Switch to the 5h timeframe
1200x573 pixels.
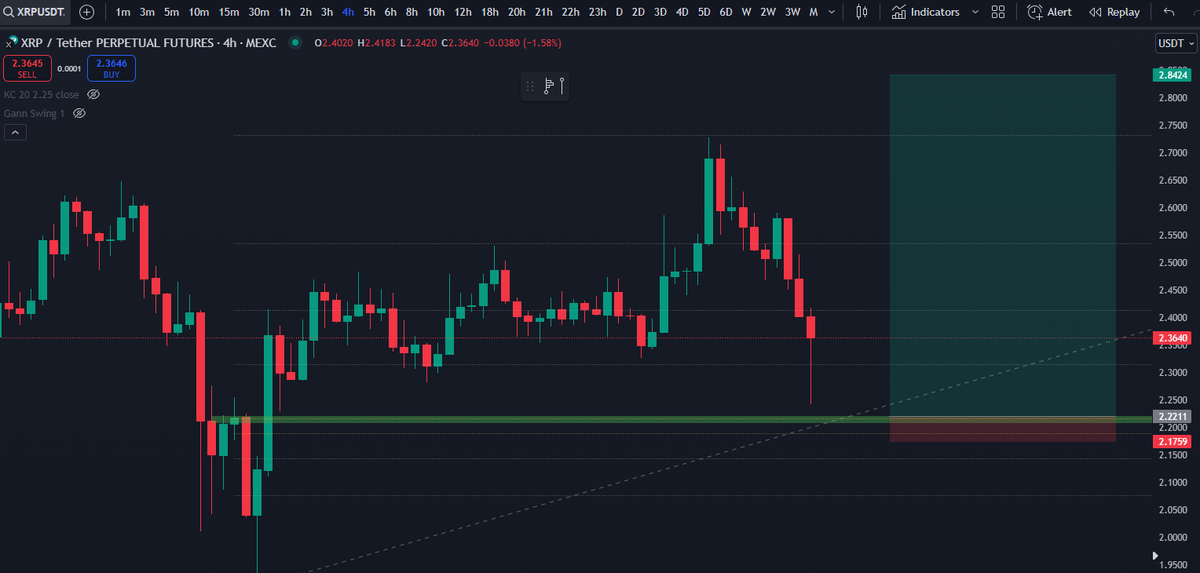click(369, 12)
